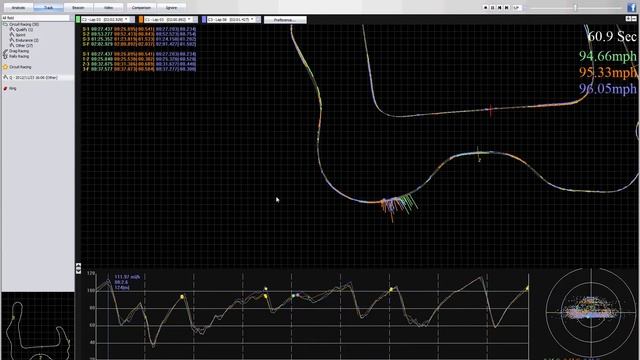The width and height of the screenshot is (640, 360).
Task: Click the orange speed reading 95.33mph
Action: (607, 73)
